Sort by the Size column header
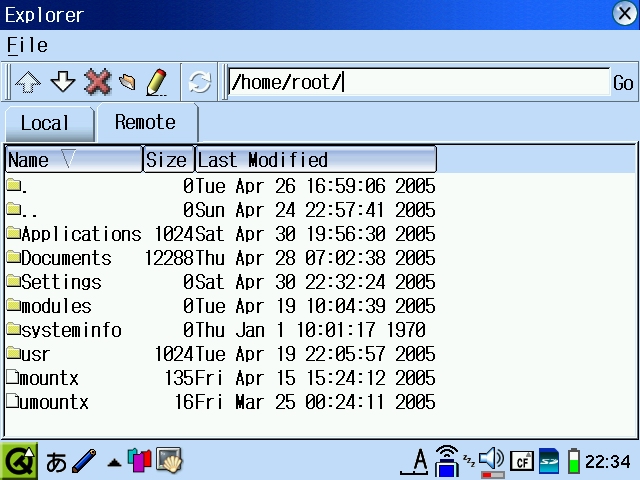640x480 pixels. (167, 160)
